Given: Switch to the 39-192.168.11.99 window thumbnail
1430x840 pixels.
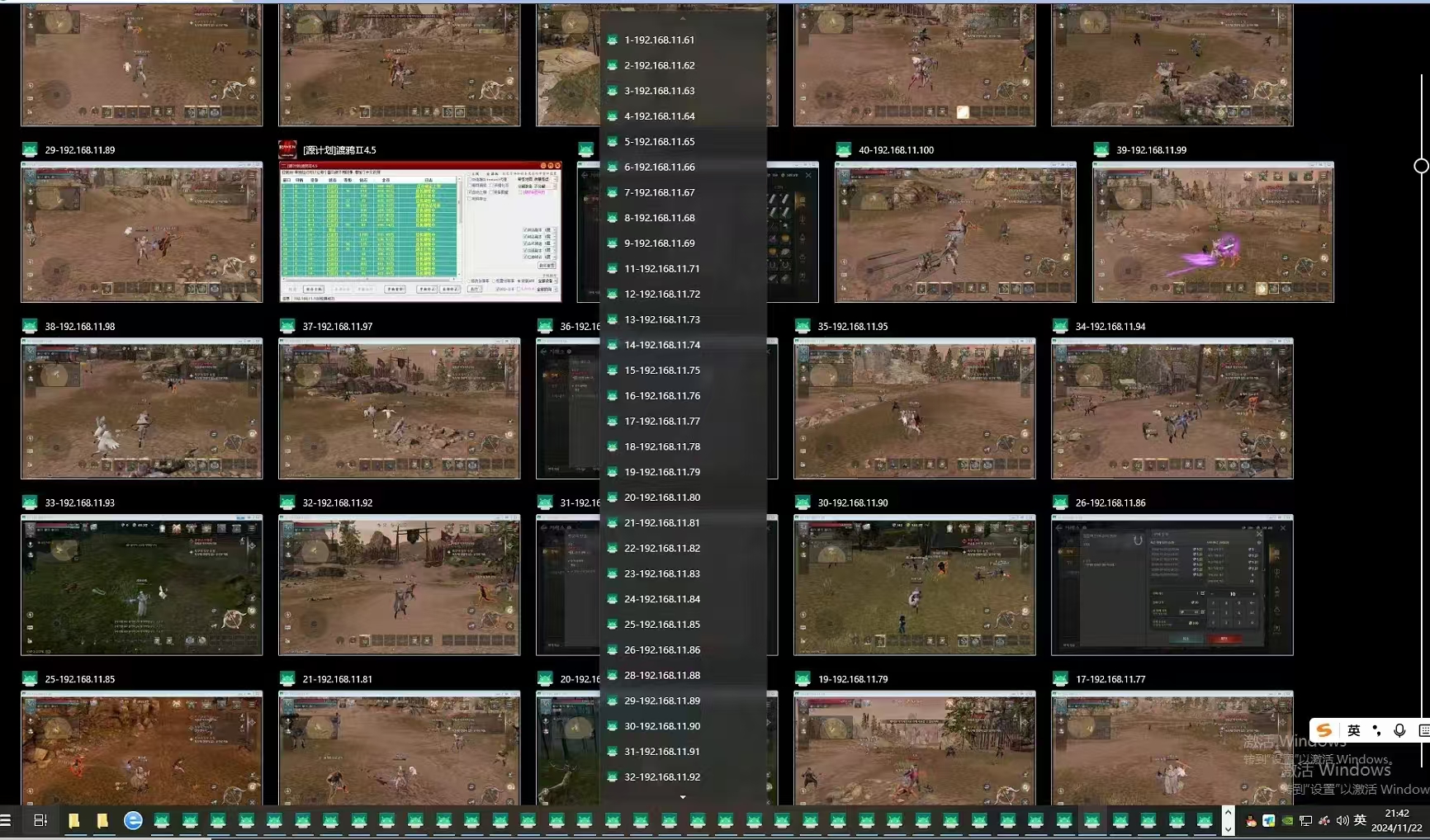Looking at the screenshot, I should tap(1213, 233).
